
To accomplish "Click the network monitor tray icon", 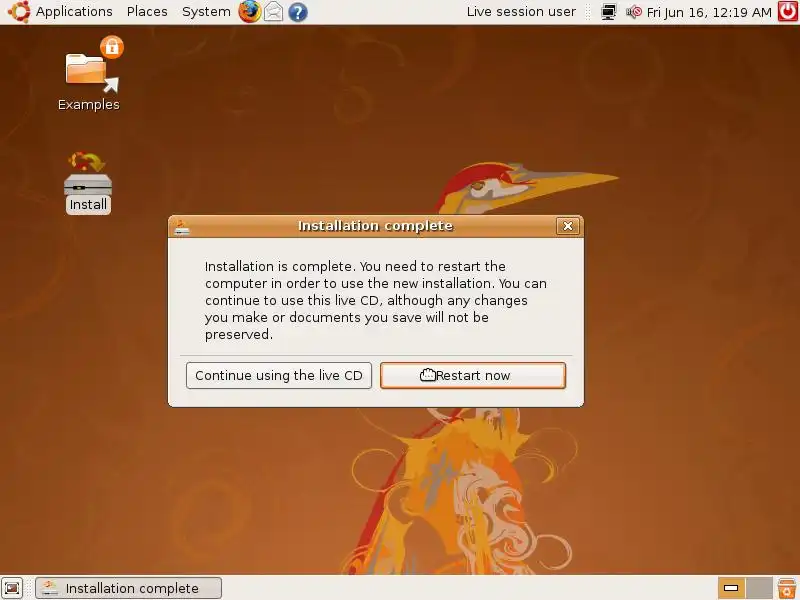I will click(608, 12).
